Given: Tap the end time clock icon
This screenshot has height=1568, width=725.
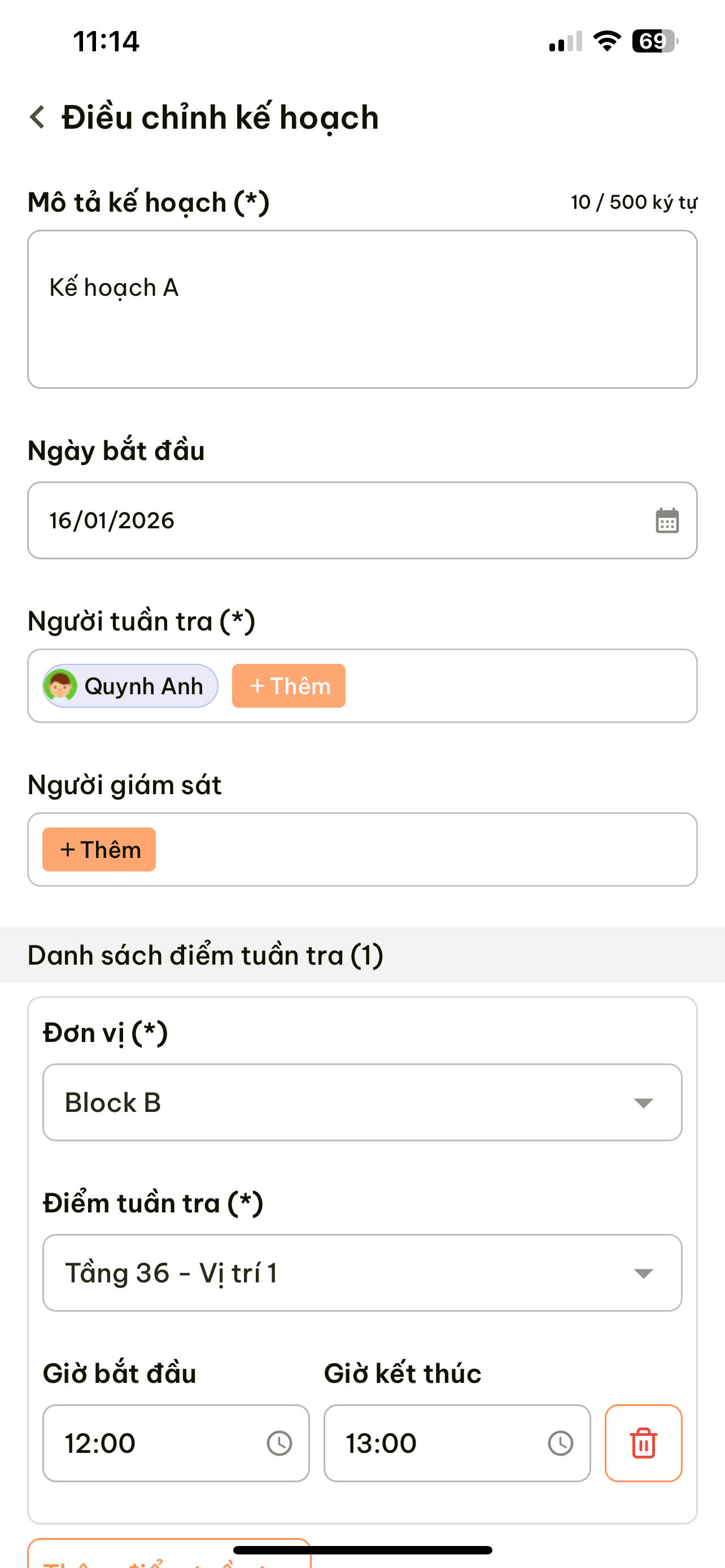Looking at the screenshot, I should [x=560, y=1443].
